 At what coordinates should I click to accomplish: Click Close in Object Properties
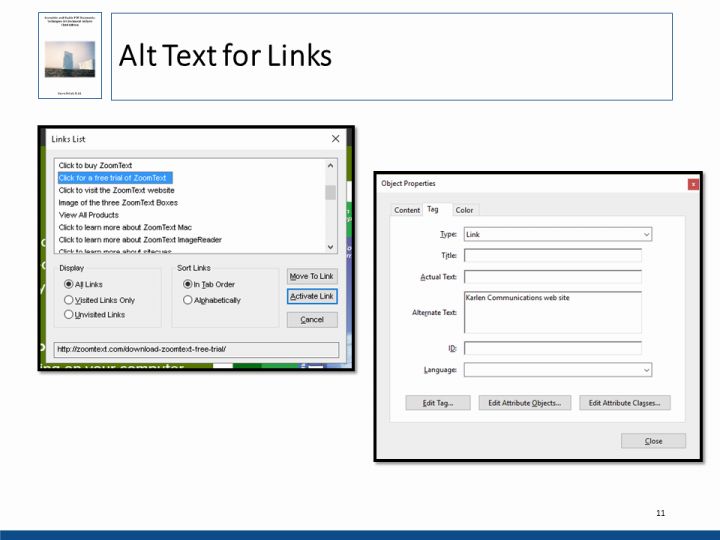(653, 441)
